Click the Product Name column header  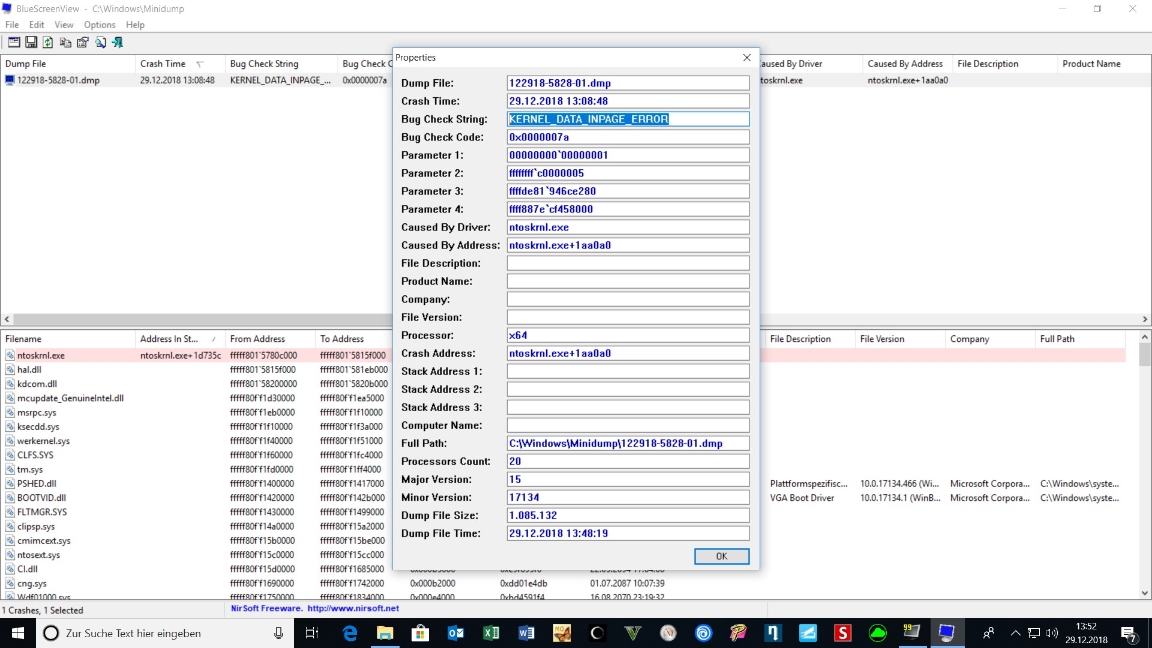point(1104,64)
